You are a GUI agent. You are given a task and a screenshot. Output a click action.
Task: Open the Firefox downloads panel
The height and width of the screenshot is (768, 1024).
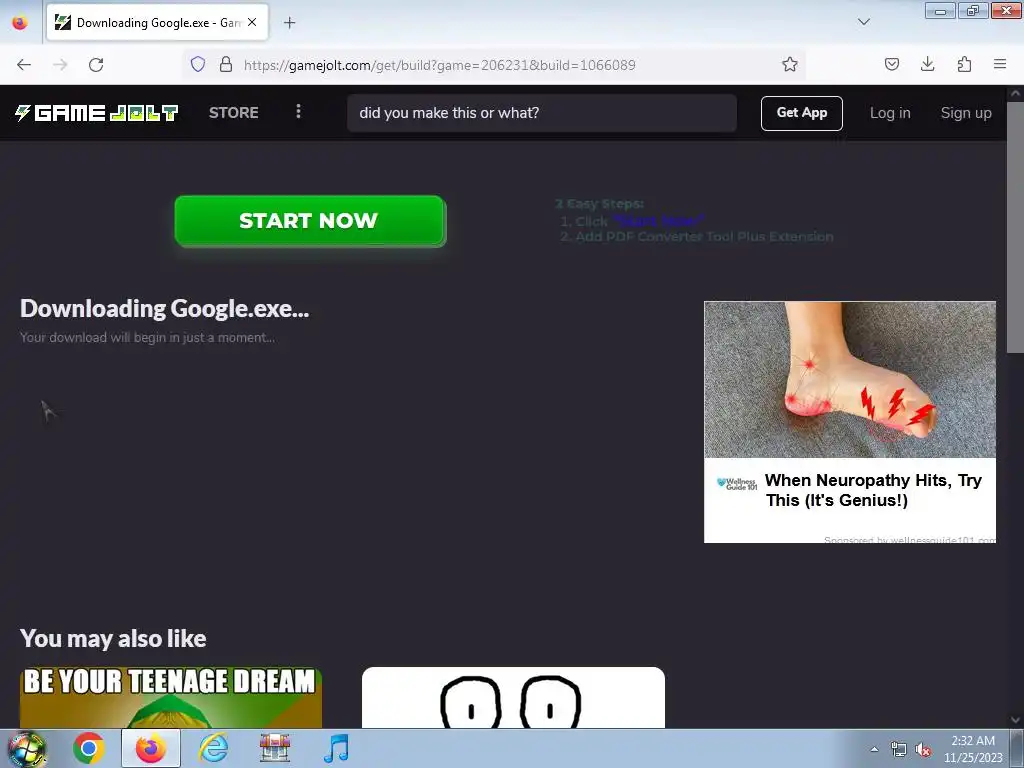(927, 64)
